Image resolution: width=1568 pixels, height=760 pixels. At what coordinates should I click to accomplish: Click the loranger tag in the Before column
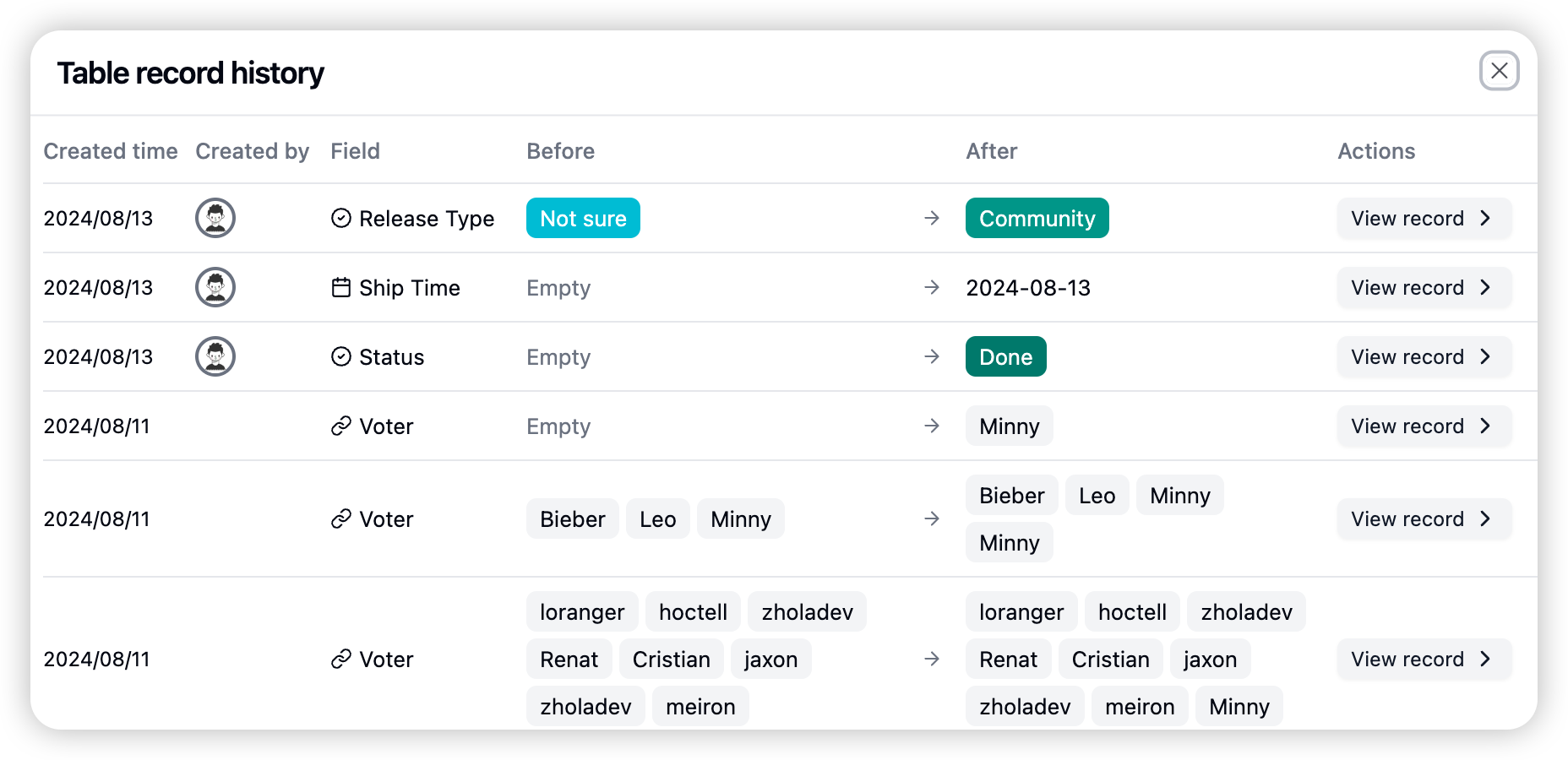[x=582, y=611]
